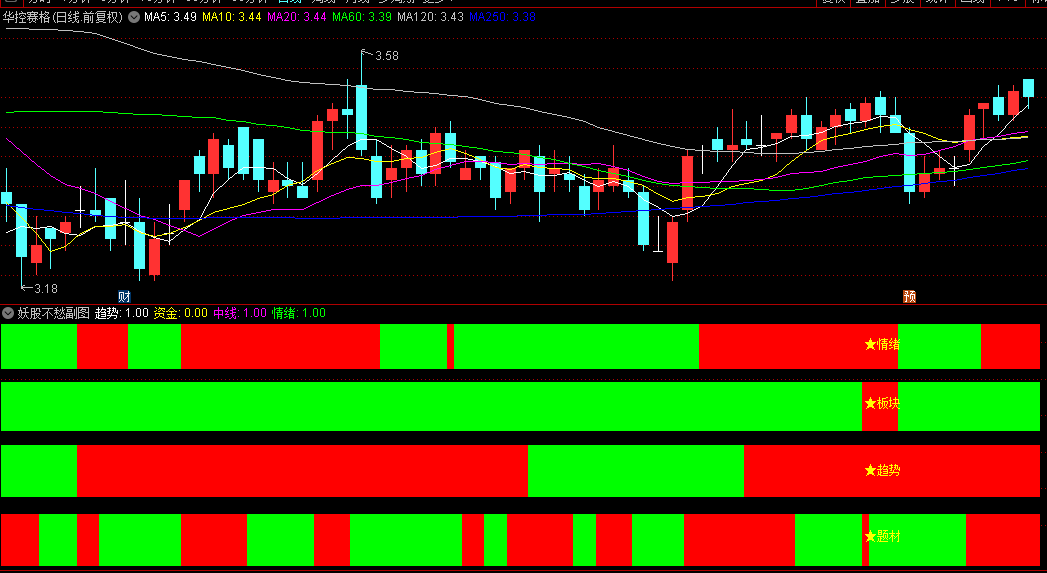Select the MA250: 3.38 label

pyautogui.click(x=502, y=17)
